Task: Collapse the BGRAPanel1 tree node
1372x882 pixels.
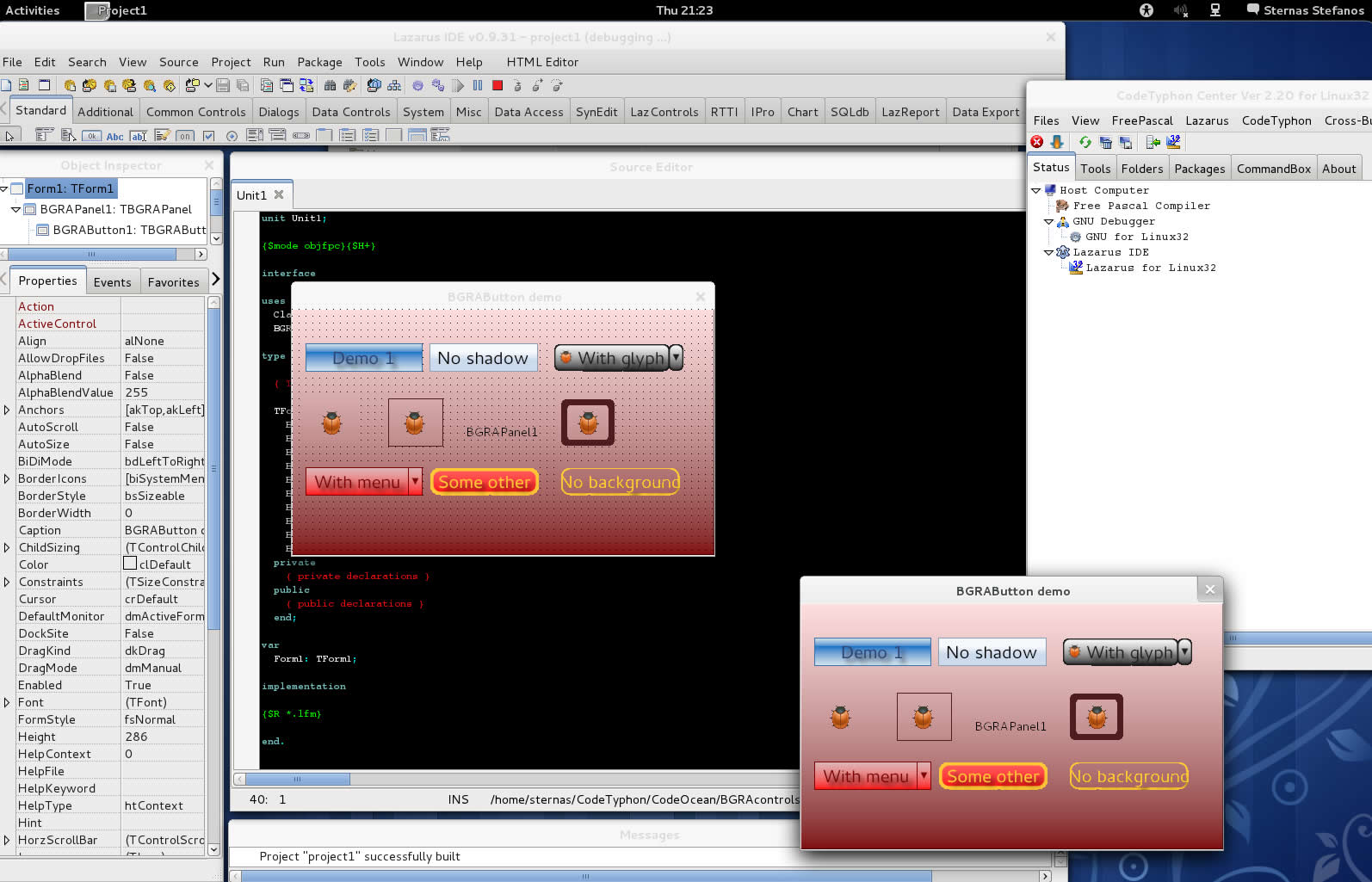Action: 15,209
